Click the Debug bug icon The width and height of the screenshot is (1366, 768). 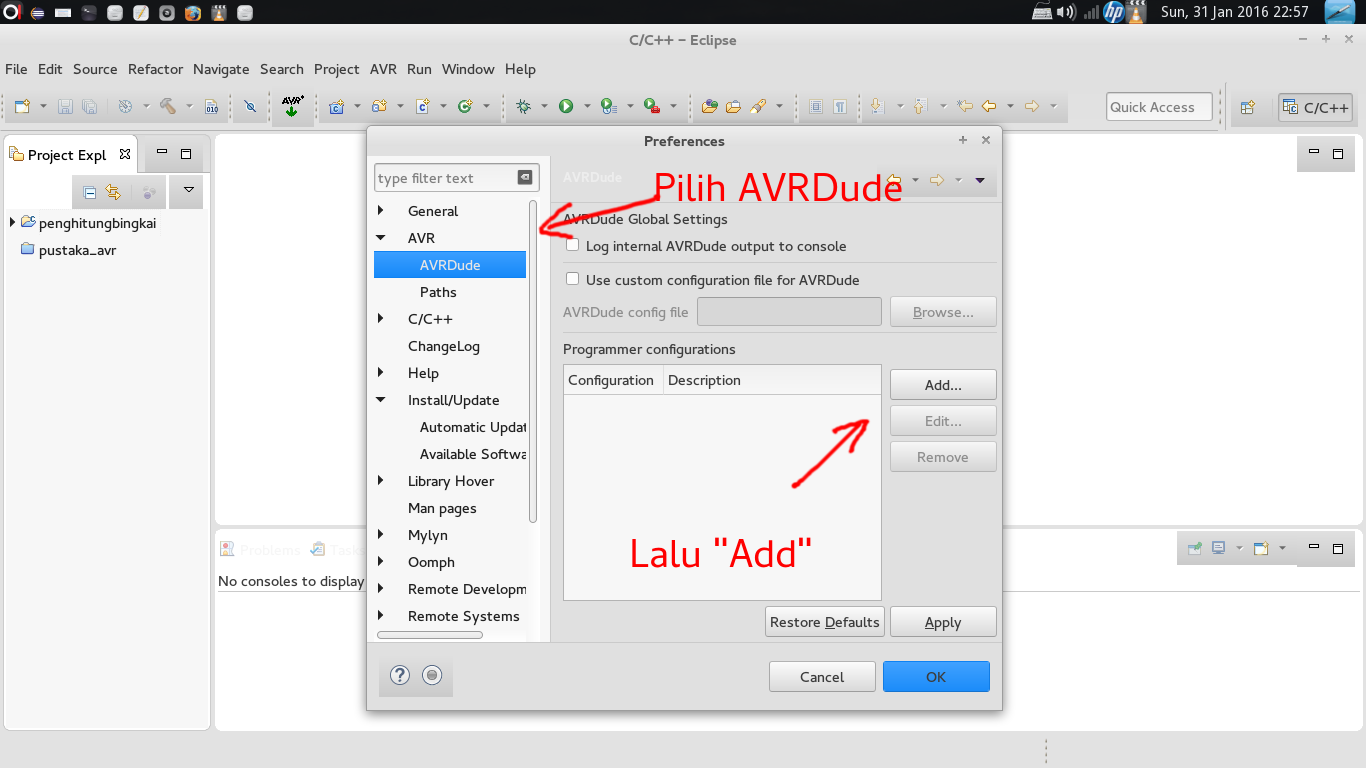[523, 106]
